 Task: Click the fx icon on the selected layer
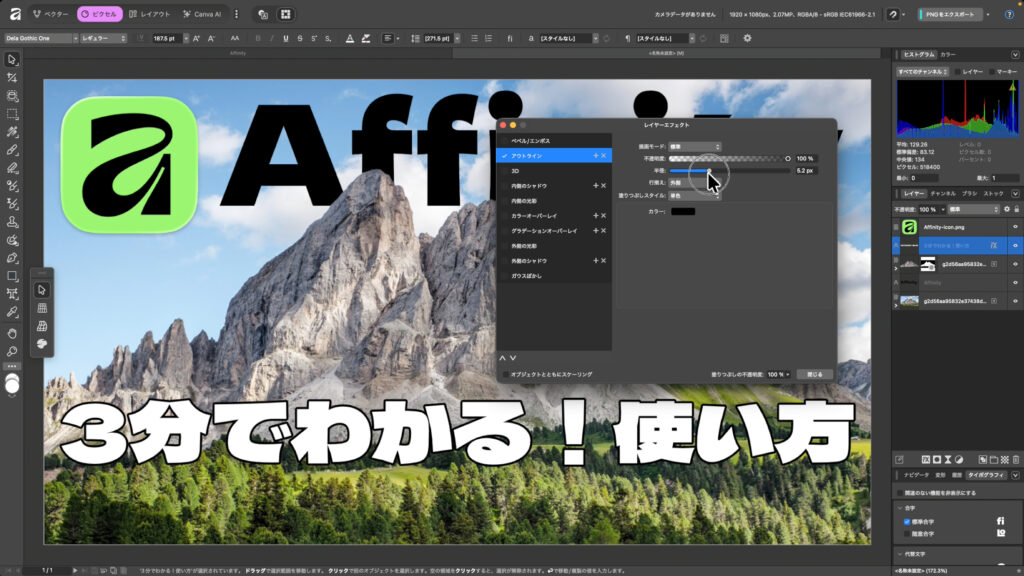pos(993,245)
